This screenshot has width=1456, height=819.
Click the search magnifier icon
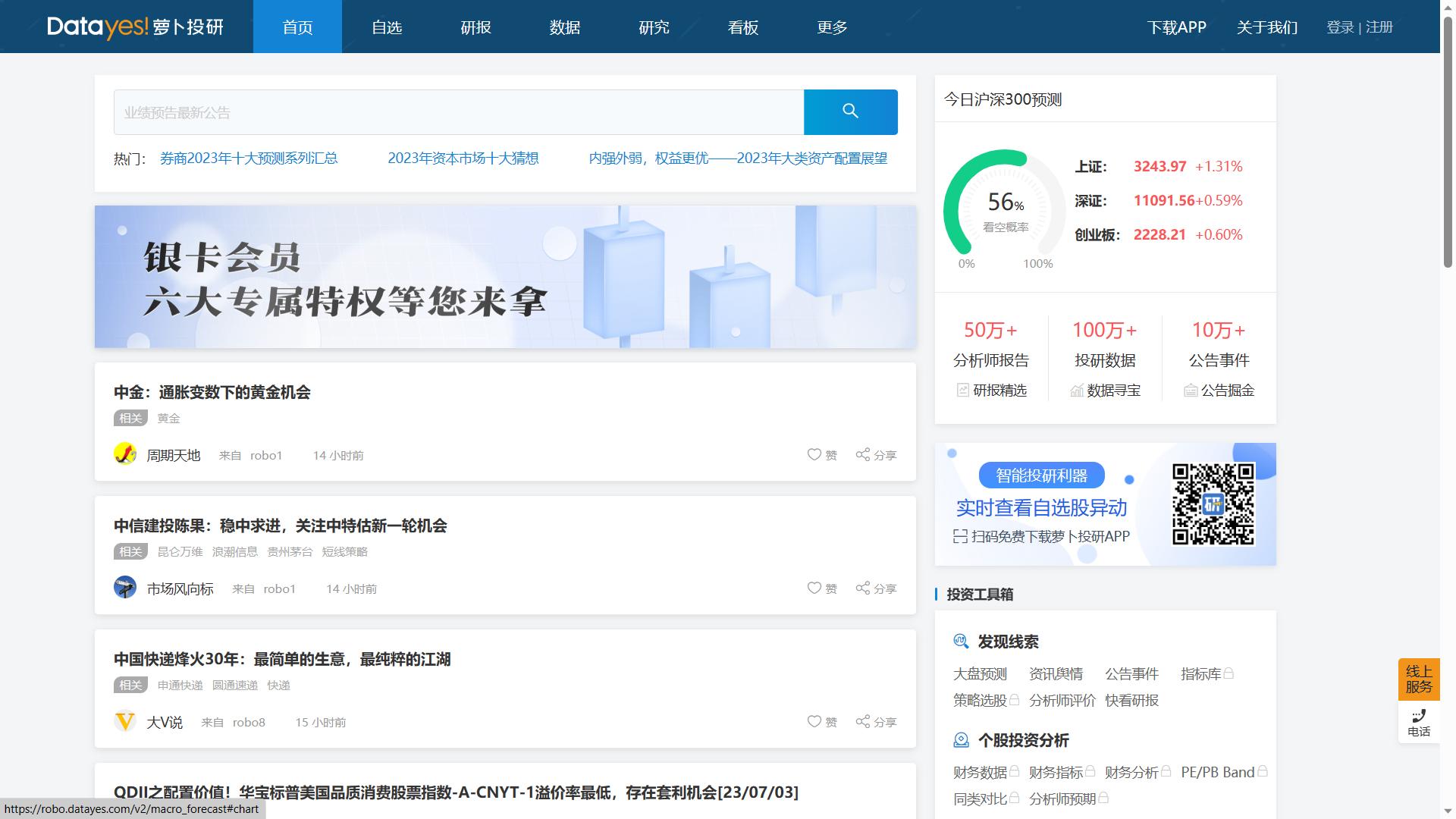point(850,111)
